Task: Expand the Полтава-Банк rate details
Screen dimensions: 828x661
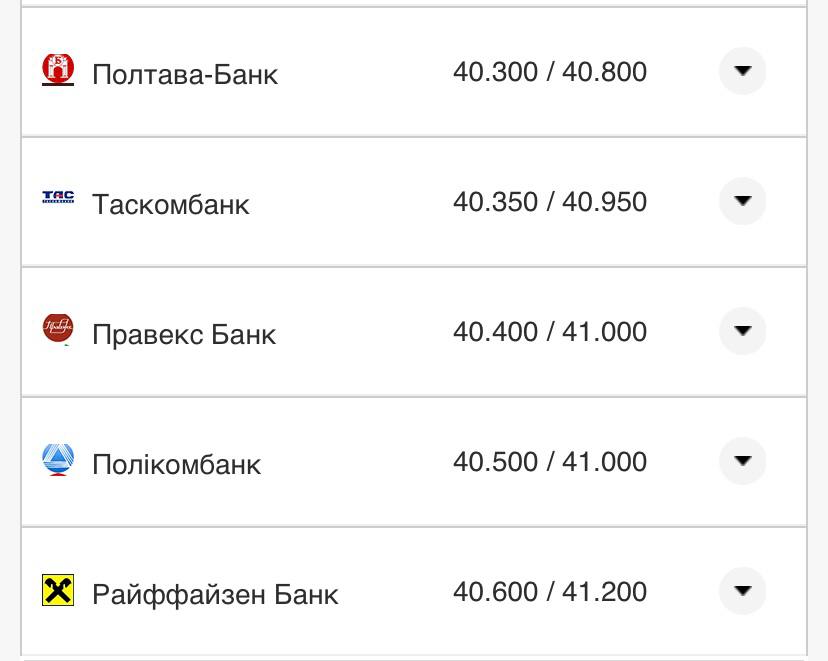Action: pyautogui.click(x=742, y=72)
